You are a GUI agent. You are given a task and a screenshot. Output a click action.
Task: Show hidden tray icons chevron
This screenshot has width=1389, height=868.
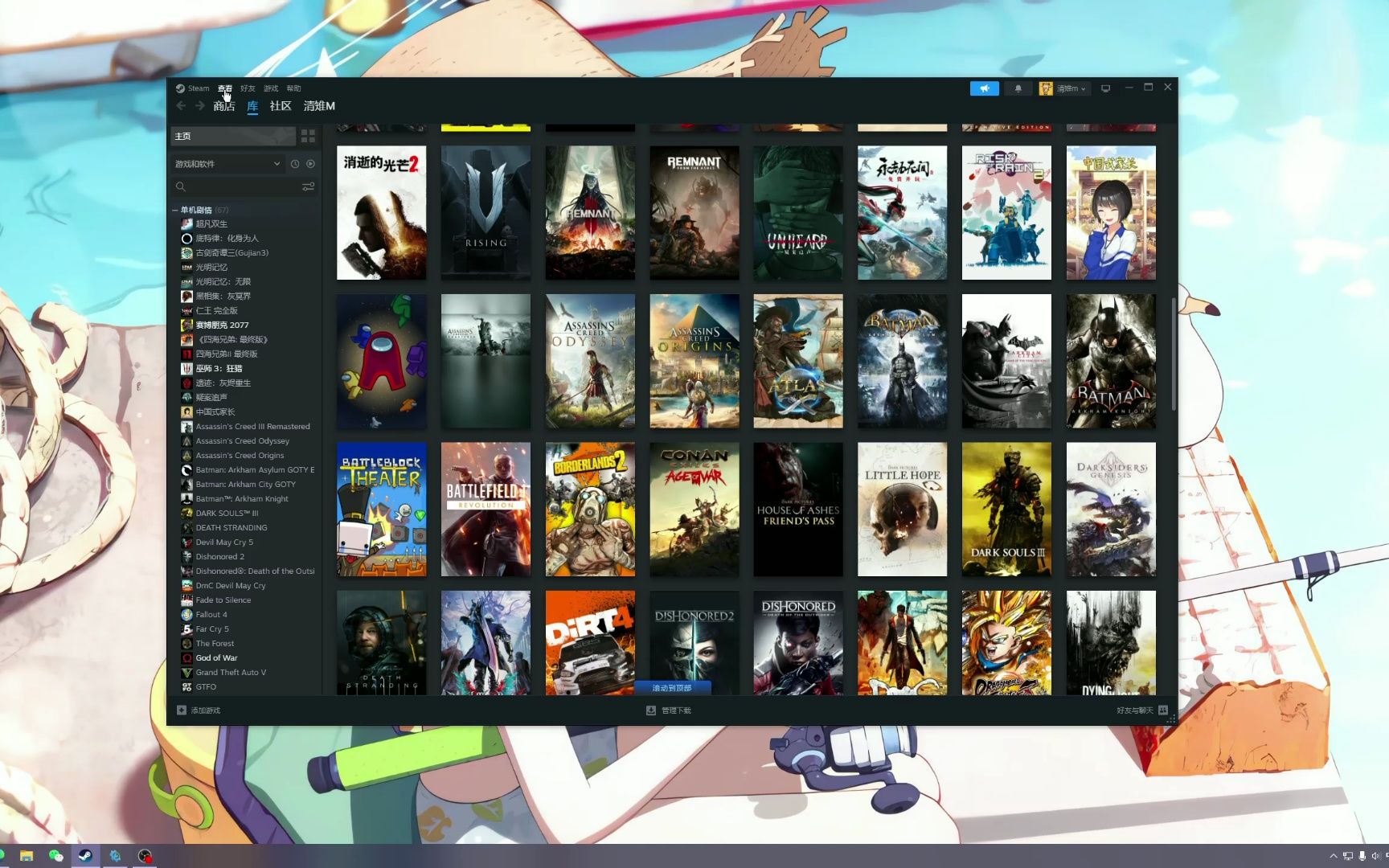coord(1334,856)
